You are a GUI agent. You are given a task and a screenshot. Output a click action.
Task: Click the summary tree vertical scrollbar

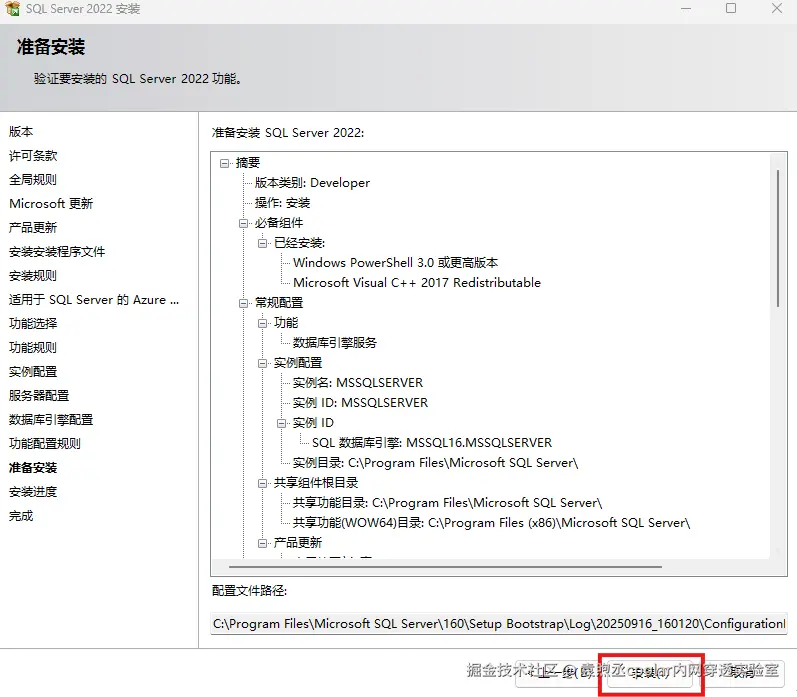[778, 239]
